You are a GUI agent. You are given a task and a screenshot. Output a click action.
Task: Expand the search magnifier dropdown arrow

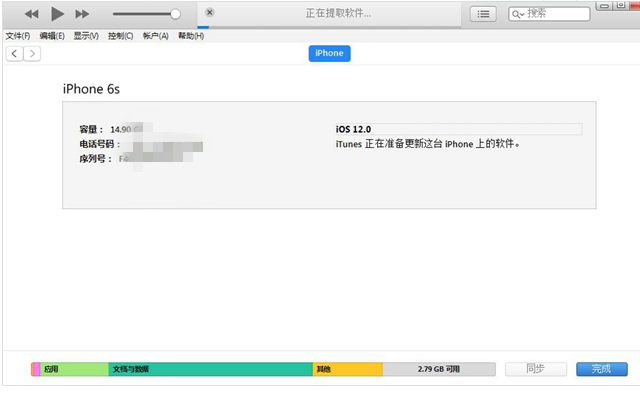click(518, 14)
